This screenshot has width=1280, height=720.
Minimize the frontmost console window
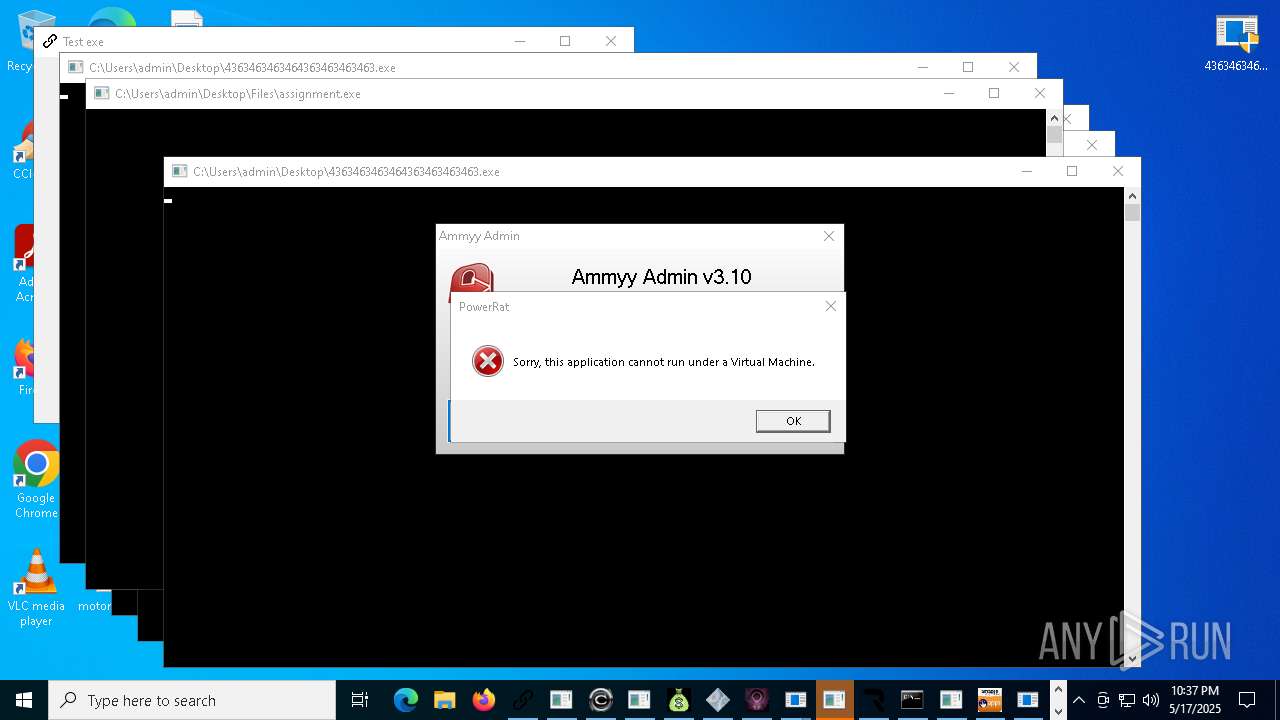click(x=1027, y=171)
